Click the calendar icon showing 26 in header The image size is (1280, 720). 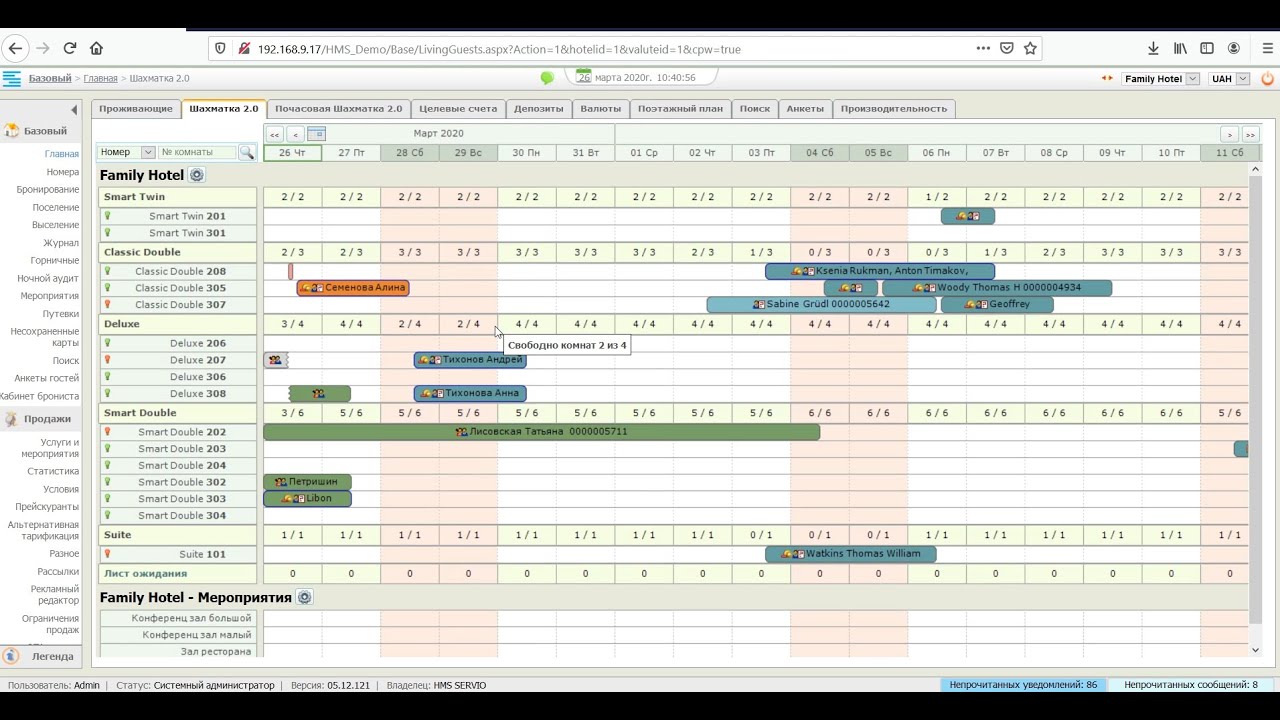point(584,77)
